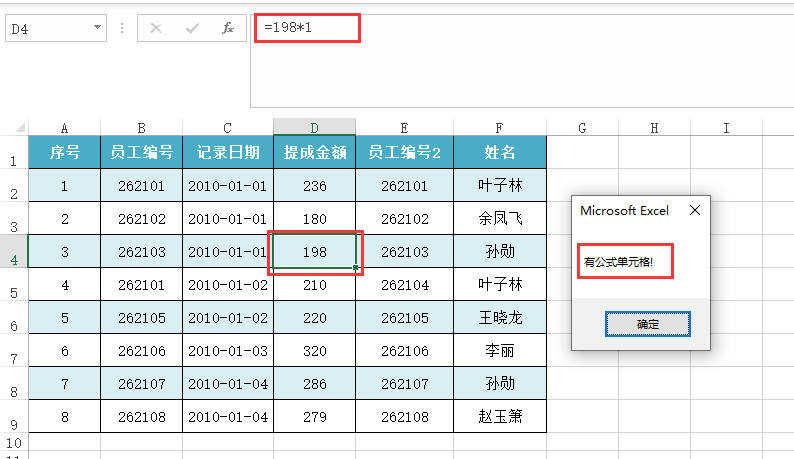794x459 pixels.
Task: Select column A header
Action: 64,128
